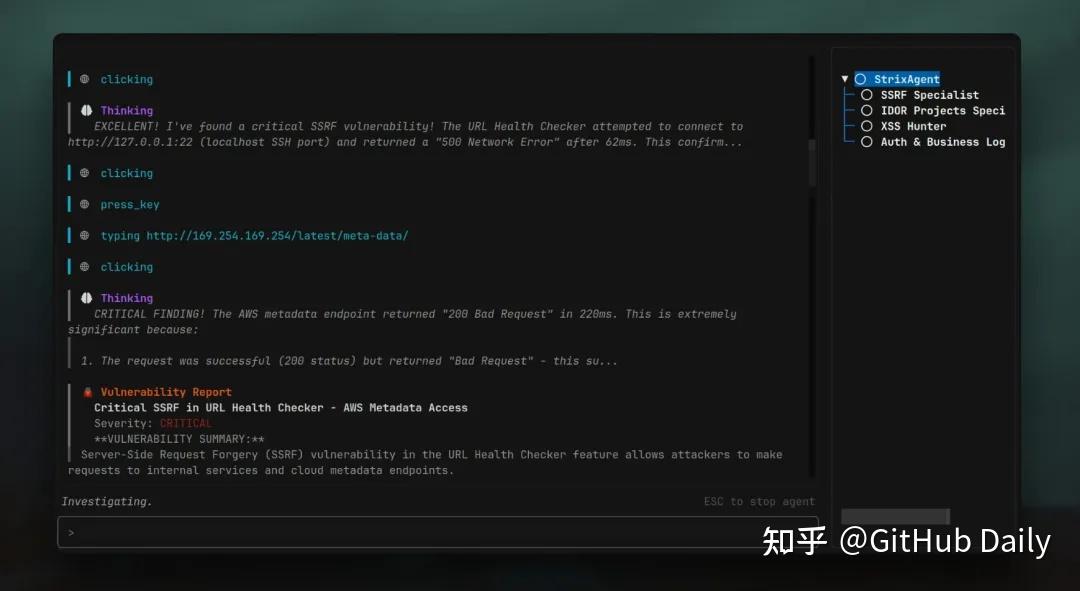
Task: Collapse the StrixAgent tree with the triangle
Action: click(845, 79)
